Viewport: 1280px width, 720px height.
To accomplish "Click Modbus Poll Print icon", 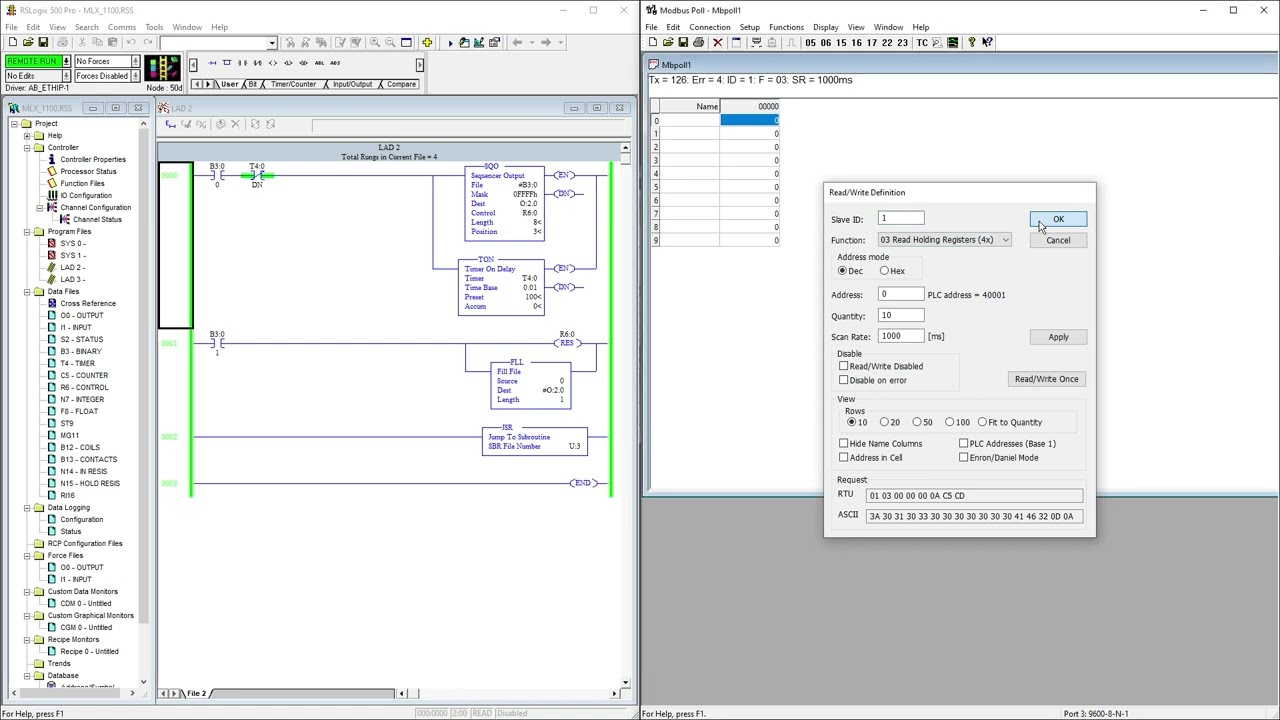I will tap(698, 42).
